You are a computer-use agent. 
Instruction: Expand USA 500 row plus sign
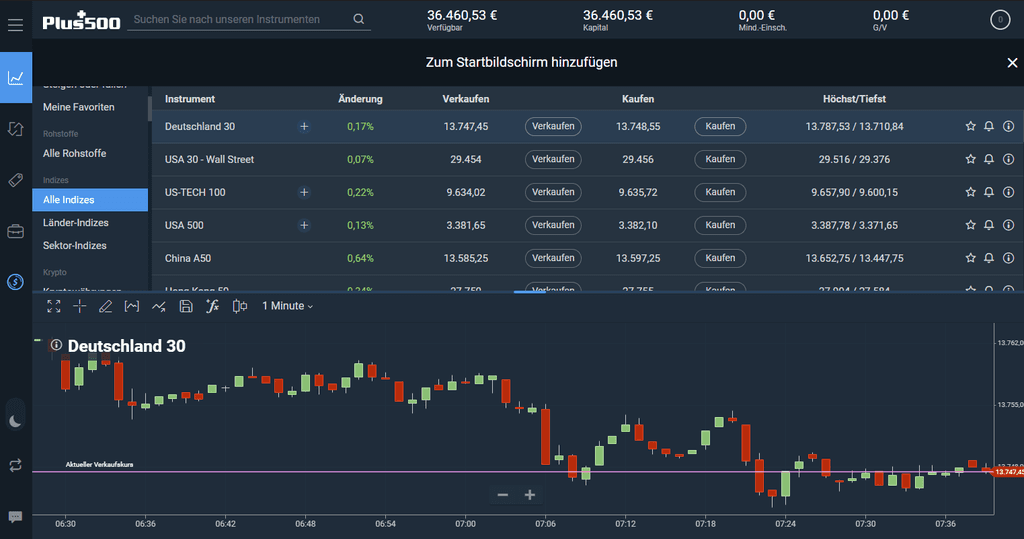coord(304,225)
